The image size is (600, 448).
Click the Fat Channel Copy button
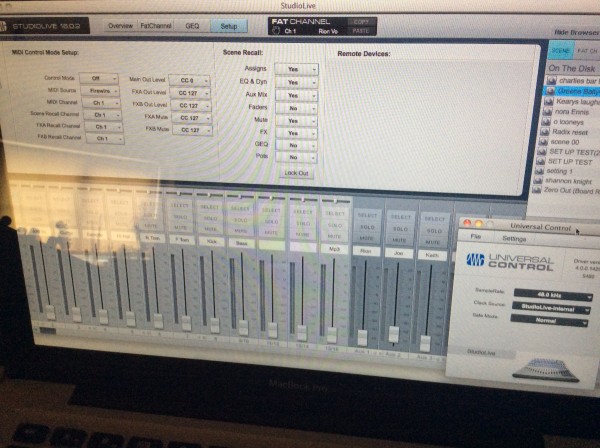point(361,22)
